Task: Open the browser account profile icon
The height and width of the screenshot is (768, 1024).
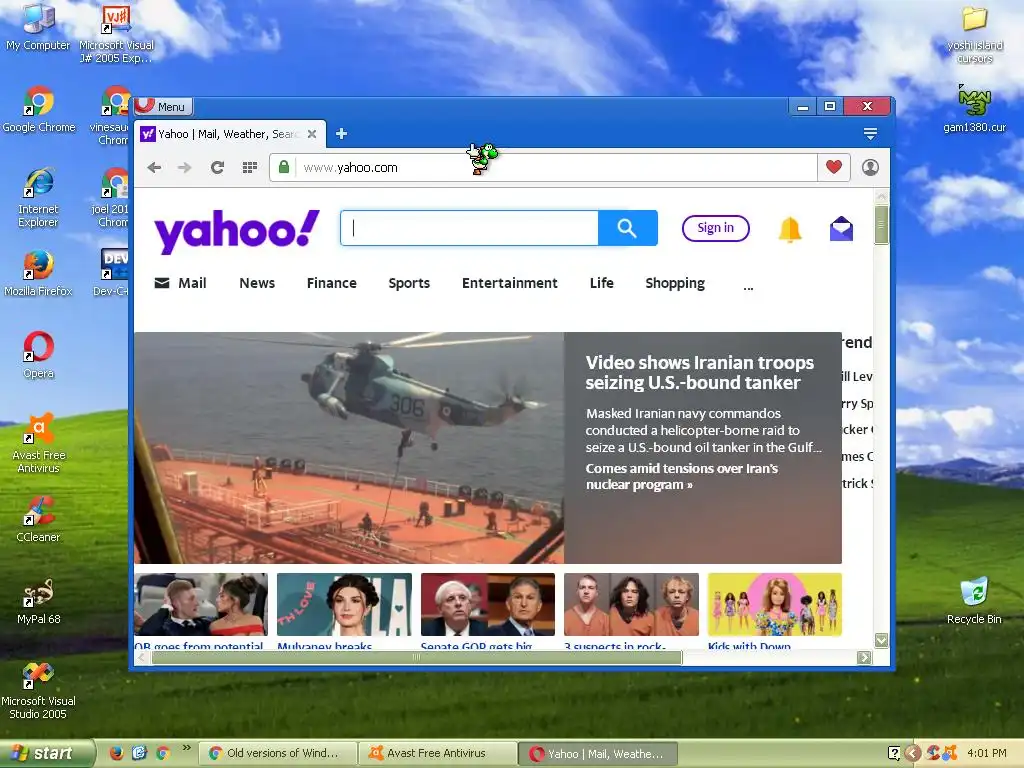Action: (870, 167)
